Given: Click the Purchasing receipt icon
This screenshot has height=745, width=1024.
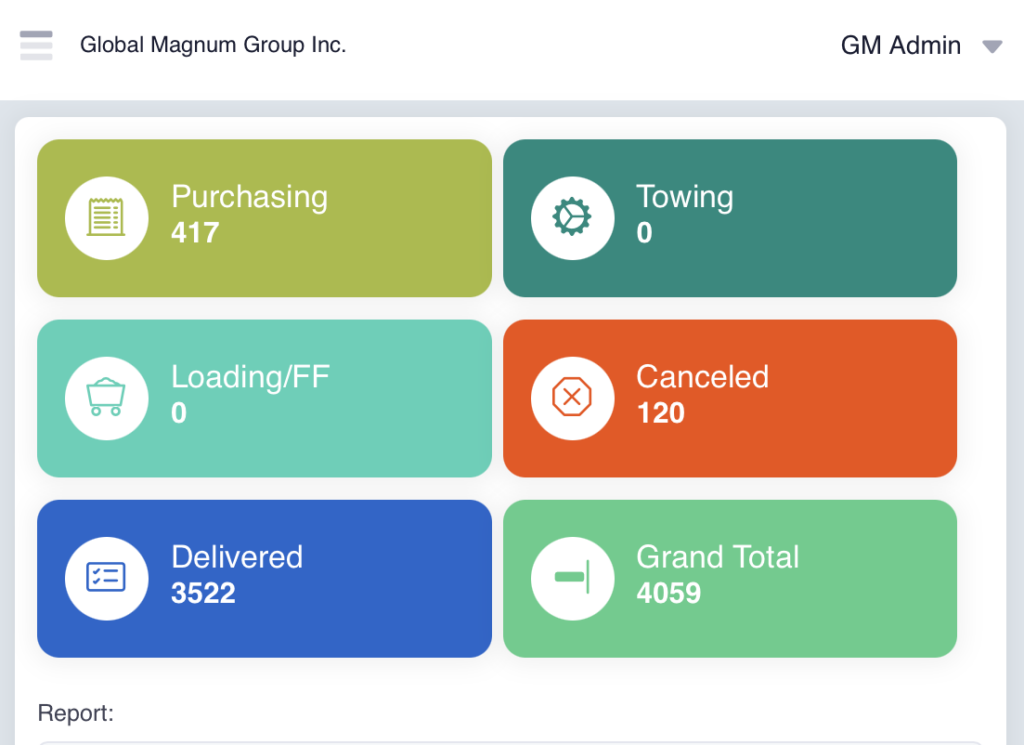Looking at the screenshot, I should (x=106, y=217).
